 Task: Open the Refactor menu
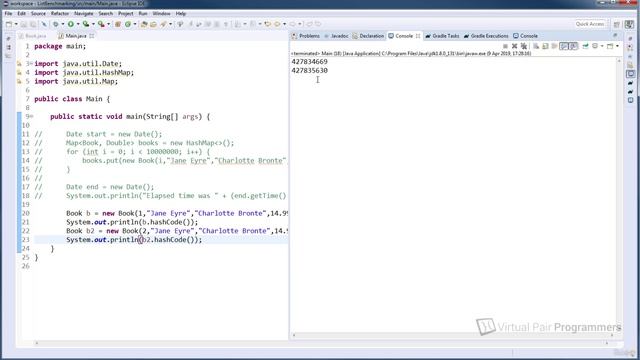click(60, 13)
